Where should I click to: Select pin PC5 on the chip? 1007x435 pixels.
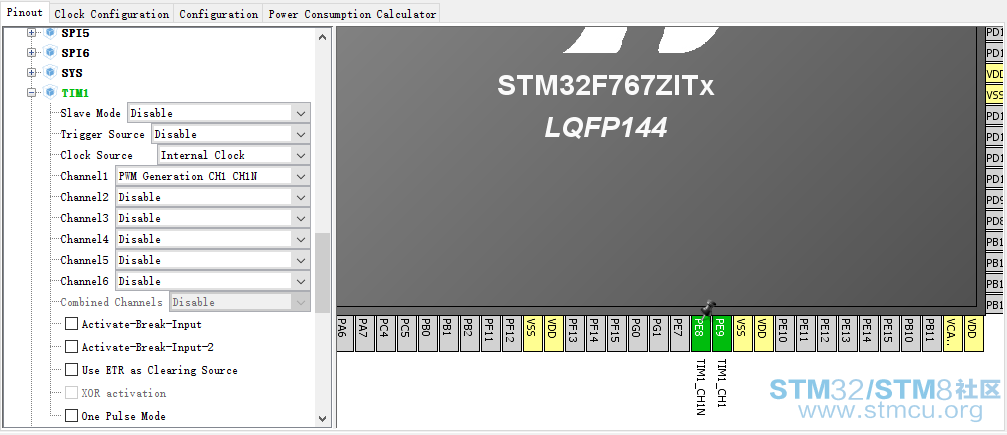(x=407, y=333)
